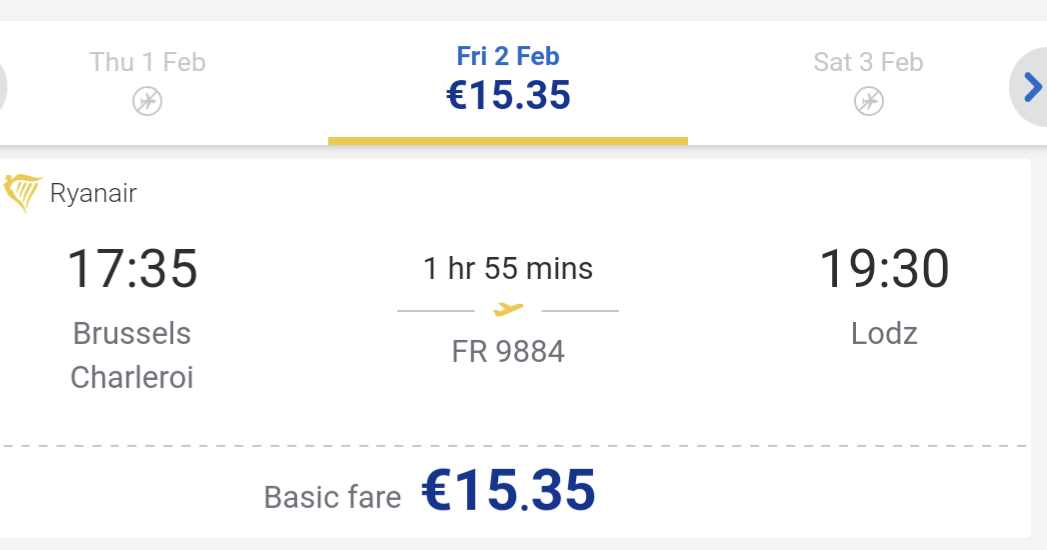
Task: Click the 19:30 arrival time
Action: point(884,268)
